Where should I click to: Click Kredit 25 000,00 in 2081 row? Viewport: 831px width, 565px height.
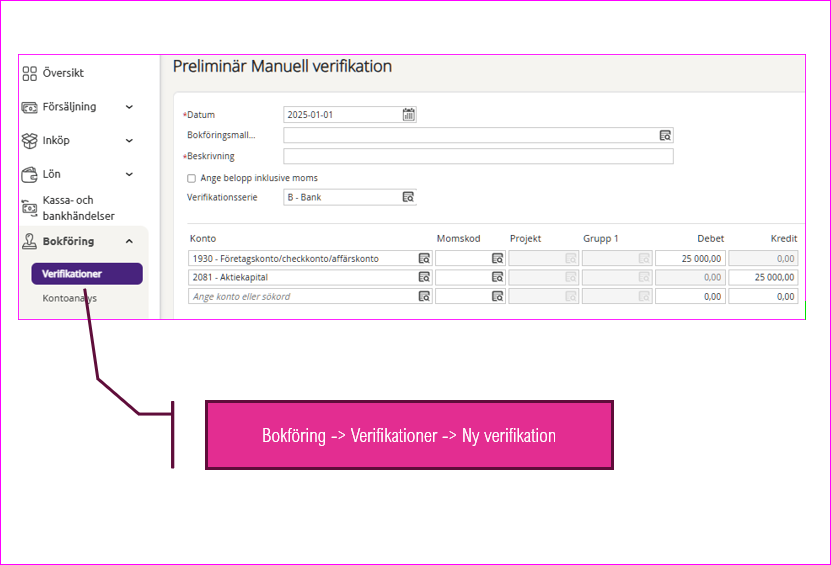[x=763, y=277]
